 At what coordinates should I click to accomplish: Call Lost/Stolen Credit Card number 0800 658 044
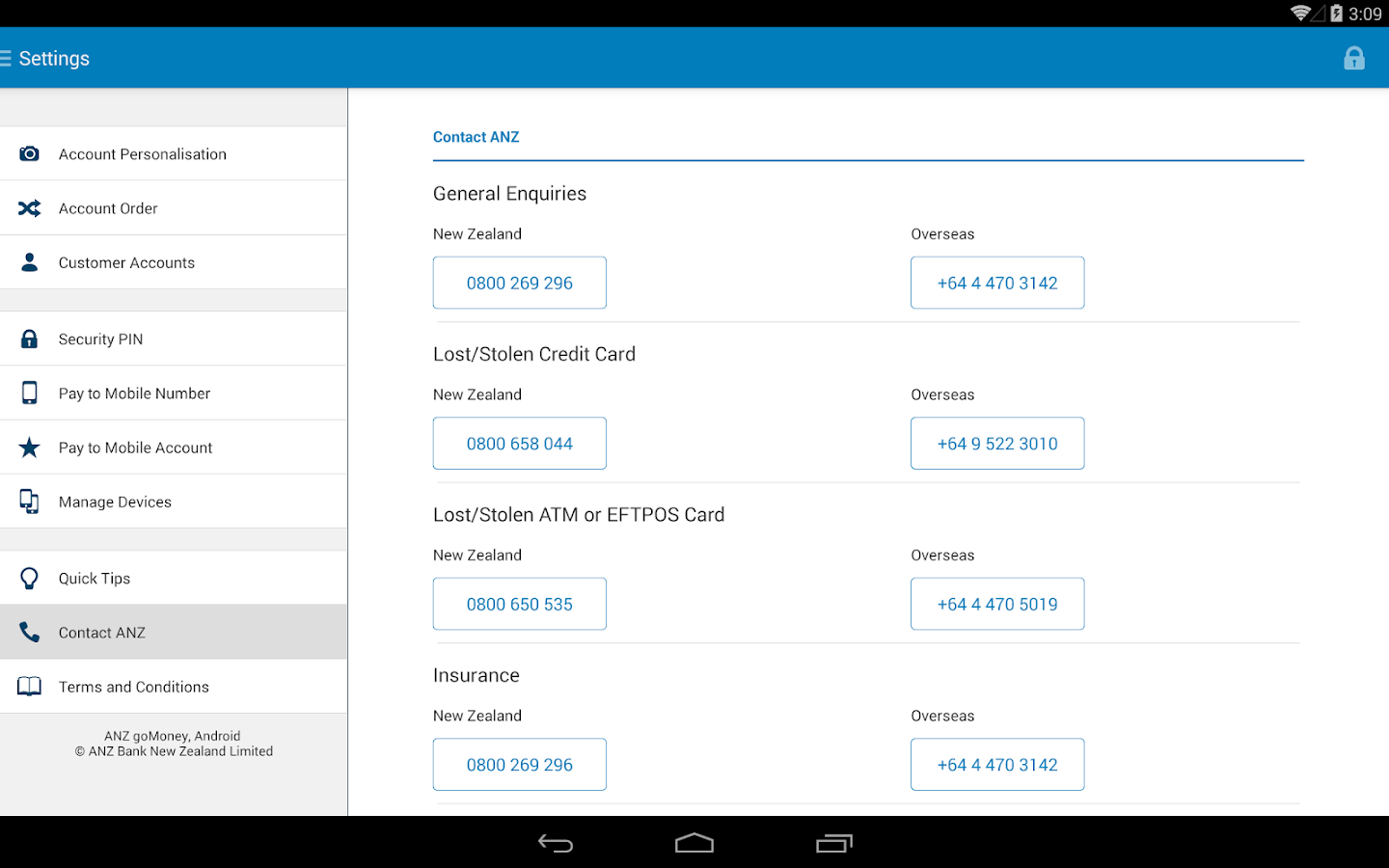[x=520, y=444]
